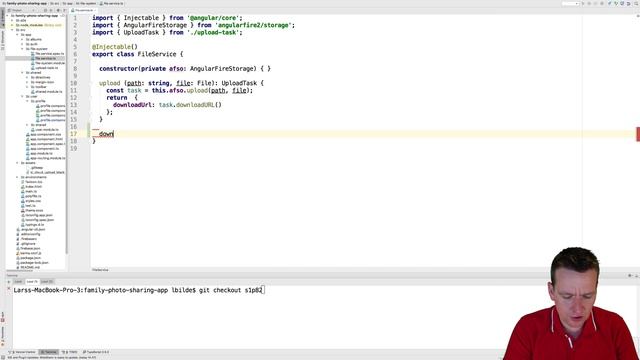Switch to the first Local terminal tab
This screenshot has width=640, height=360.
pos(18,282)
